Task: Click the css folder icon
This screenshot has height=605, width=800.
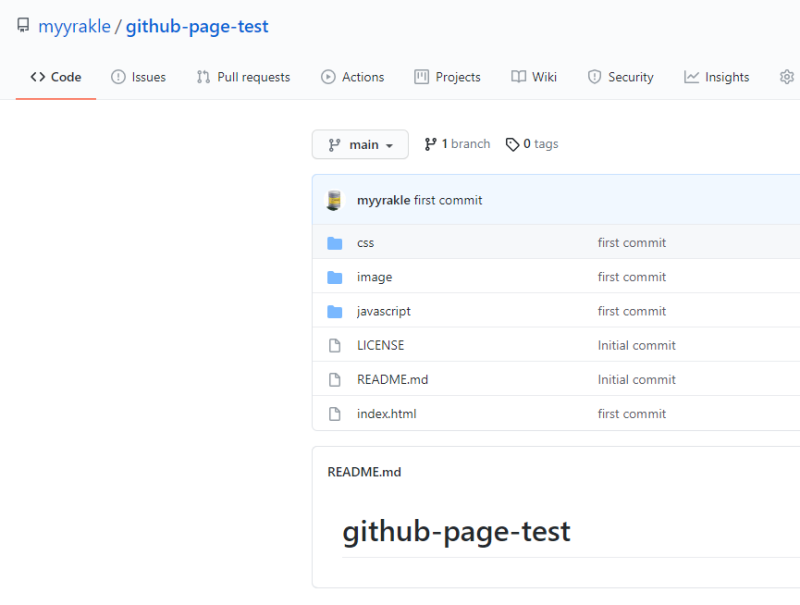Action: (335, 243)
